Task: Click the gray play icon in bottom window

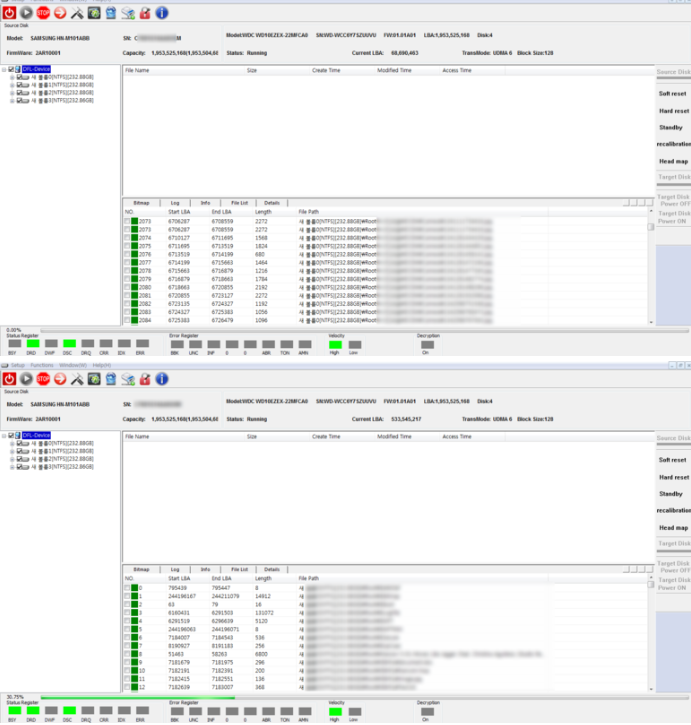Action: tap(26, 379)
